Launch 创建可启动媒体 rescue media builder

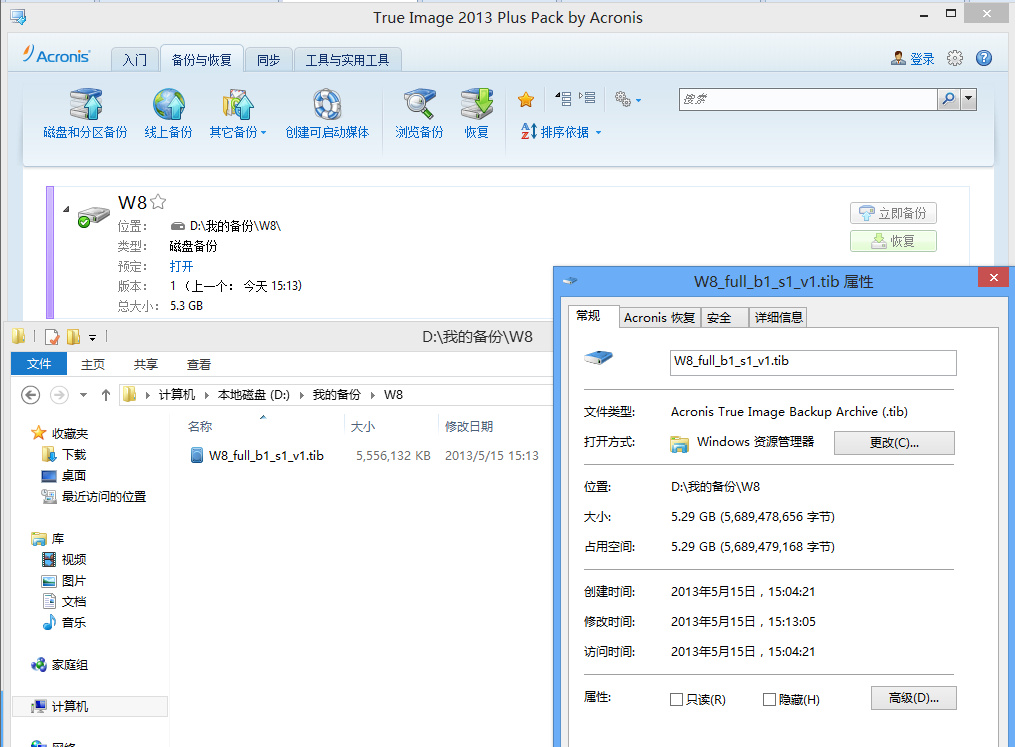point(327,115)
